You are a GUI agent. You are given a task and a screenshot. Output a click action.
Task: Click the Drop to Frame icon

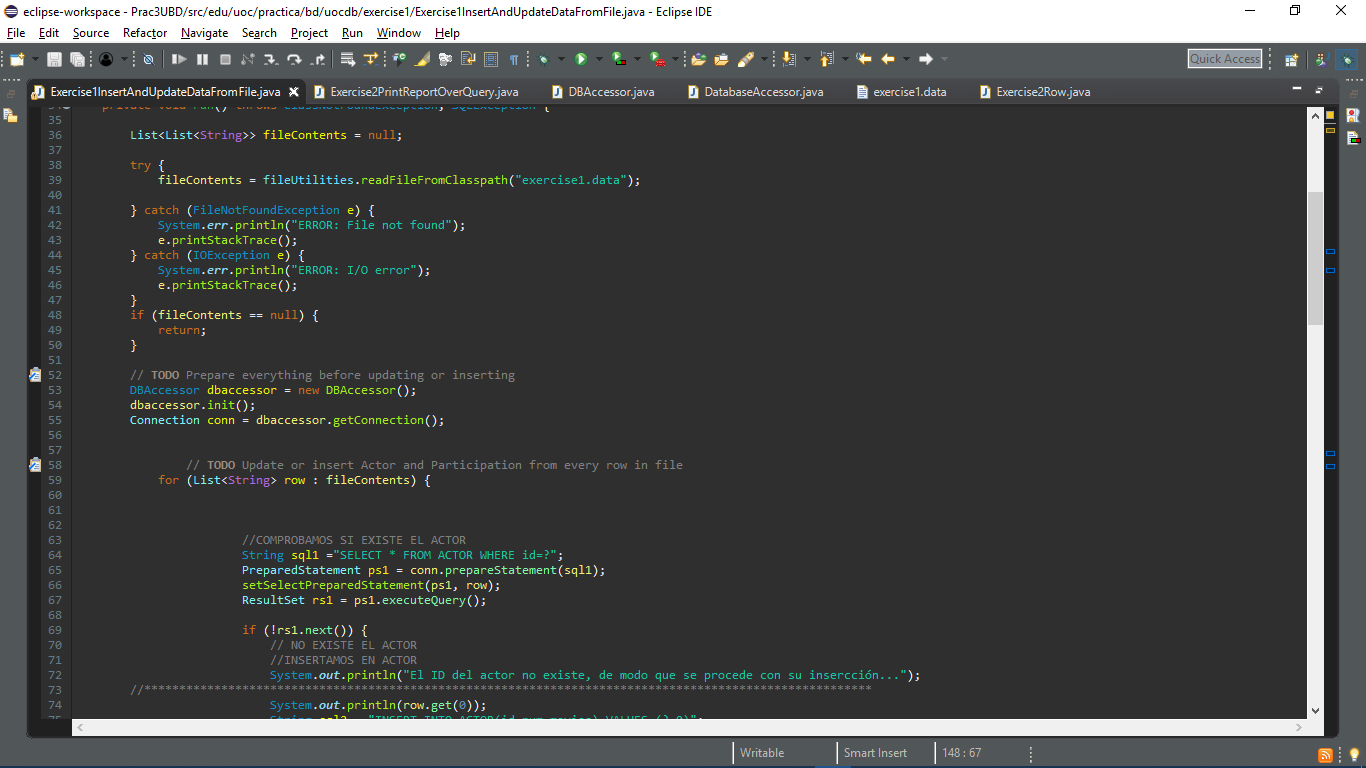point(348,59)
